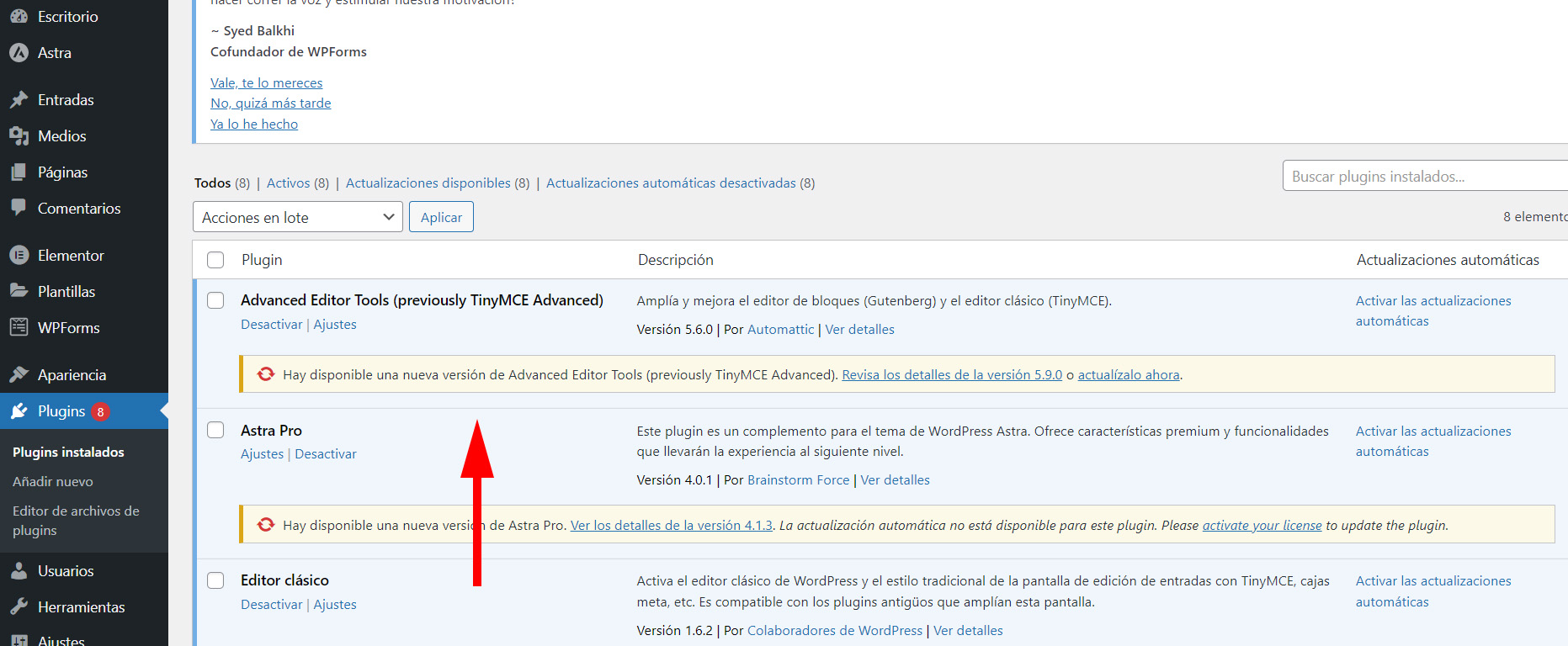Viewport: 1568px width, 646px height.
Task: Open Ajustes for Editor clásico
Action: point(335,605)
